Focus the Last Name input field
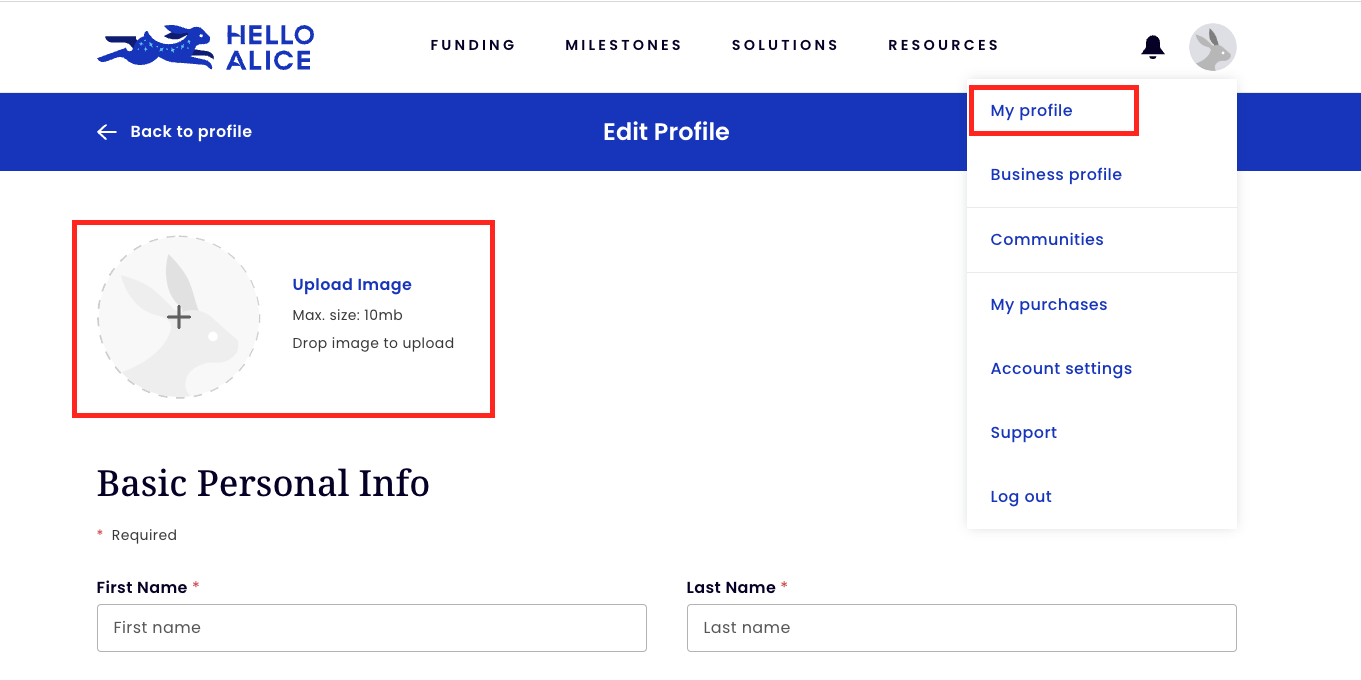Image resolution: width=1361 pixels, height=680 pixels. [962, 628]
